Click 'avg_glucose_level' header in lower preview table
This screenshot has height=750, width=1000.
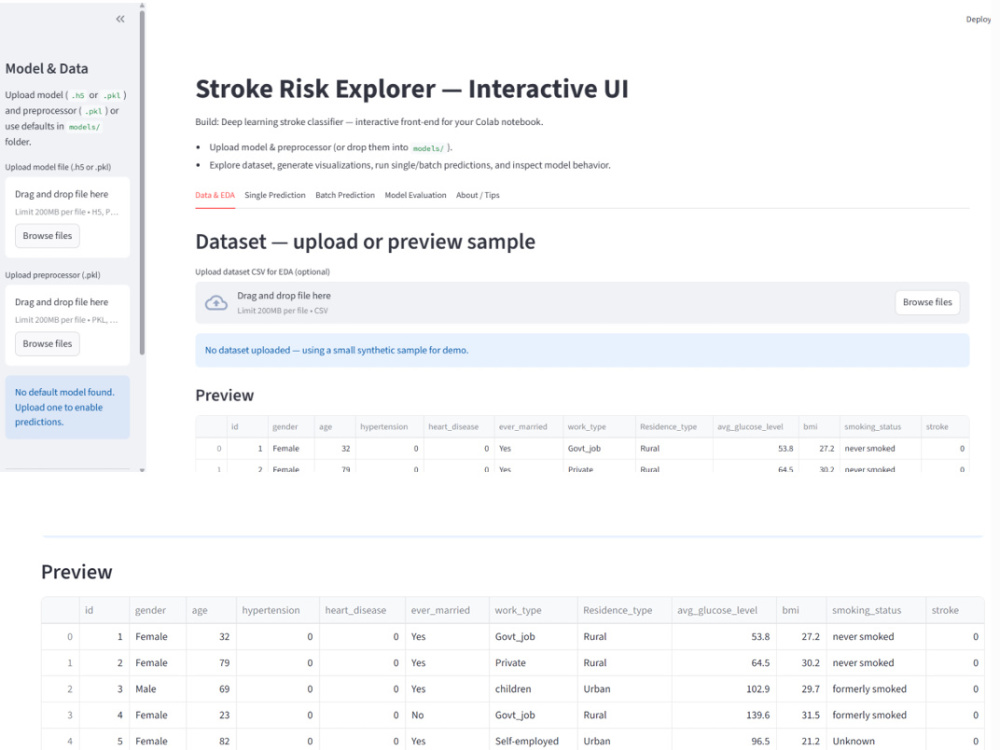[724, 610]
